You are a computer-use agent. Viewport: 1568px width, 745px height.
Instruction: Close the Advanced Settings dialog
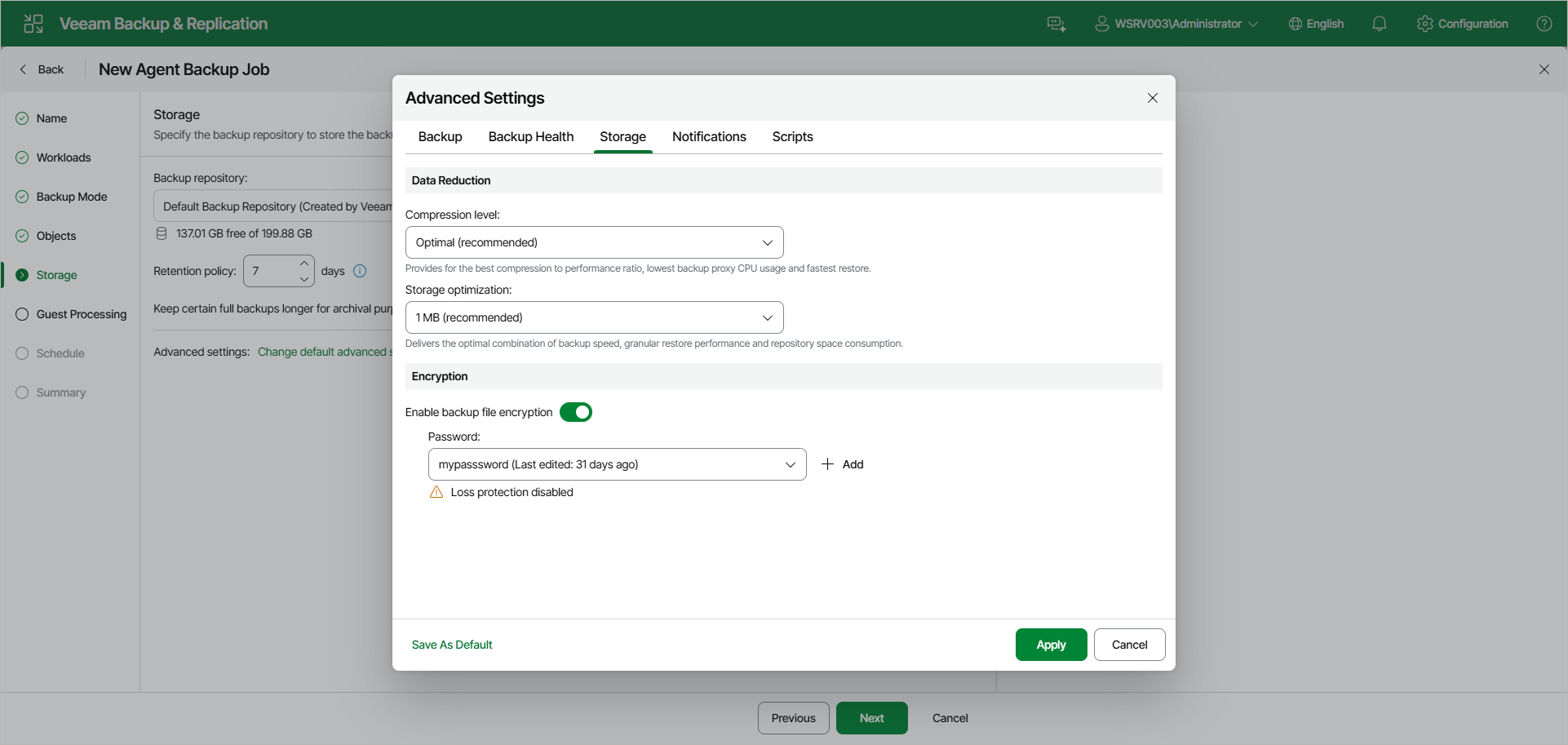point(1153,98)
